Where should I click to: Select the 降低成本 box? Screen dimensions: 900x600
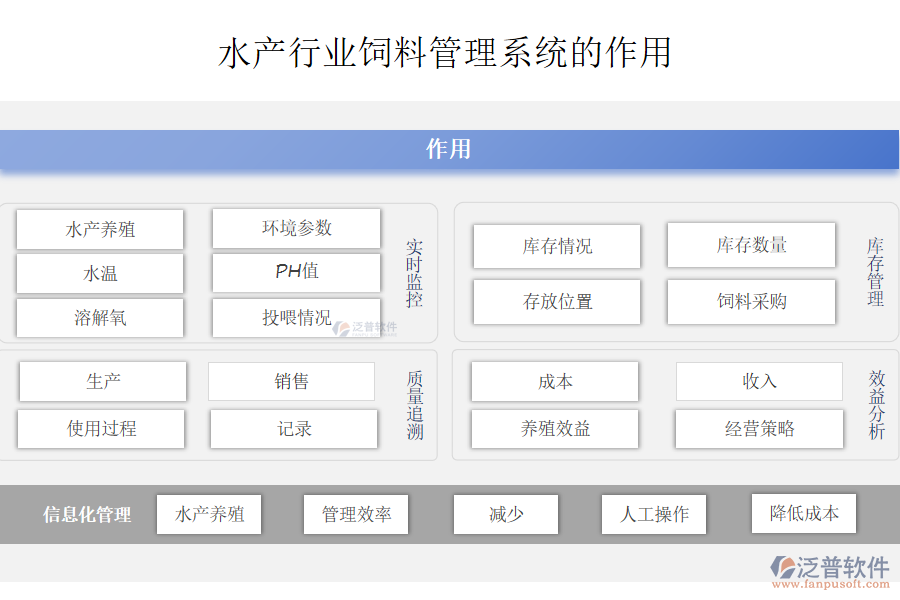click(x=804, y=513)
